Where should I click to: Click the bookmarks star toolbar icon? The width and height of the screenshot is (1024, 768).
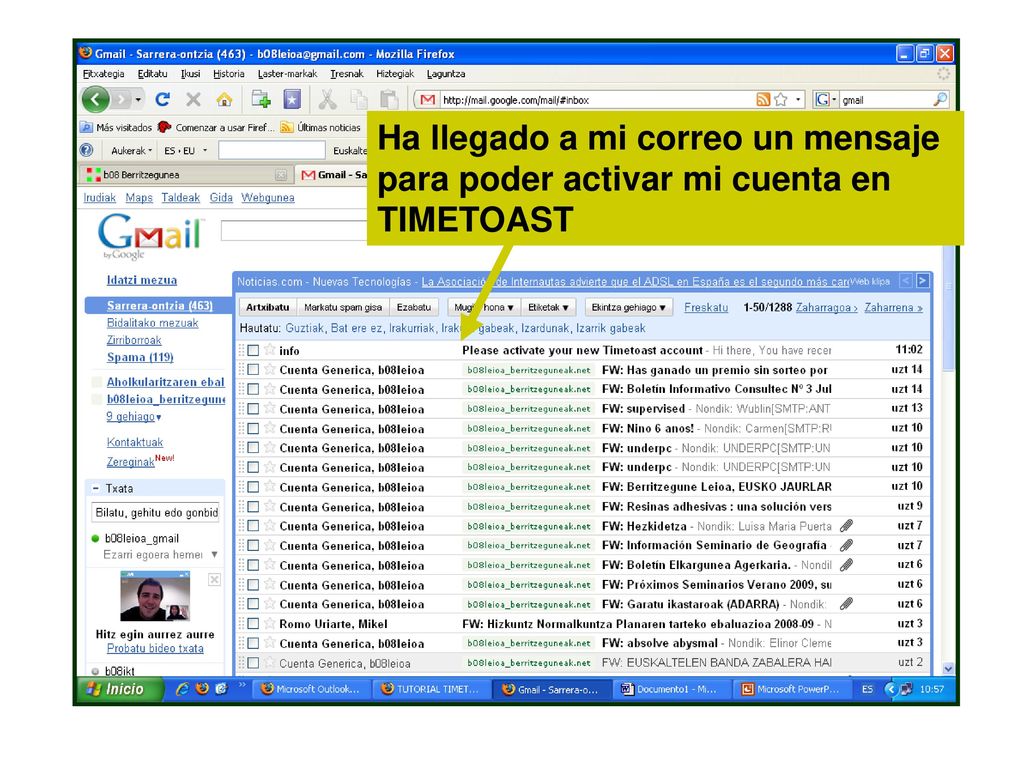click(292, 99)
